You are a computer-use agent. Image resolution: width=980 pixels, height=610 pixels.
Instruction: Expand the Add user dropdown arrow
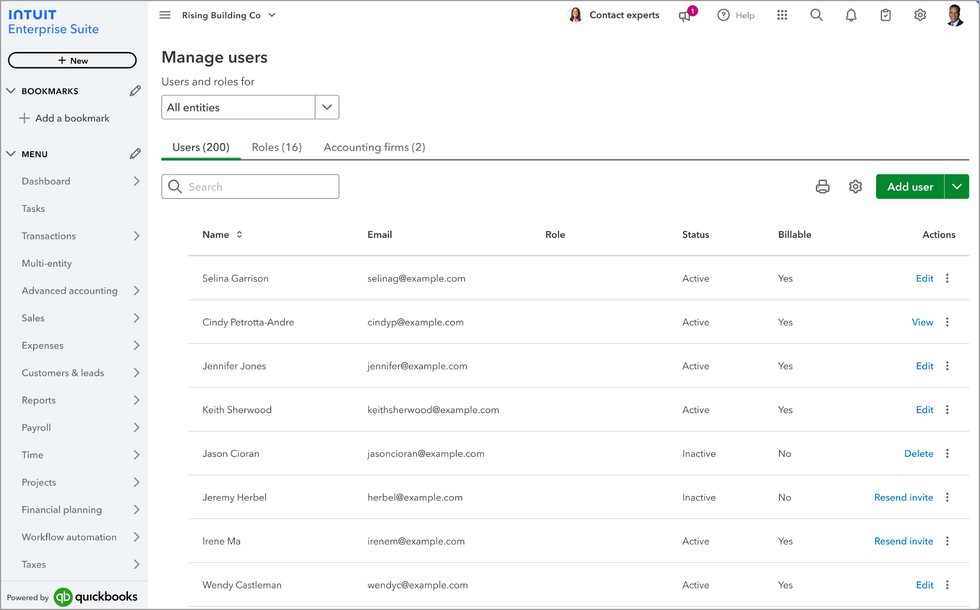pos(957,186)
